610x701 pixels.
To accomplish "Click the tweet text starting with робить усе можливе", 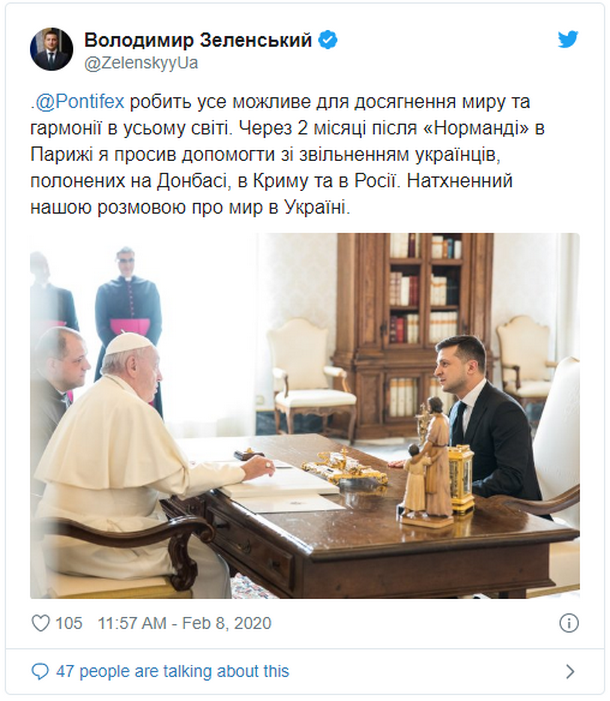I will (287, 154).
